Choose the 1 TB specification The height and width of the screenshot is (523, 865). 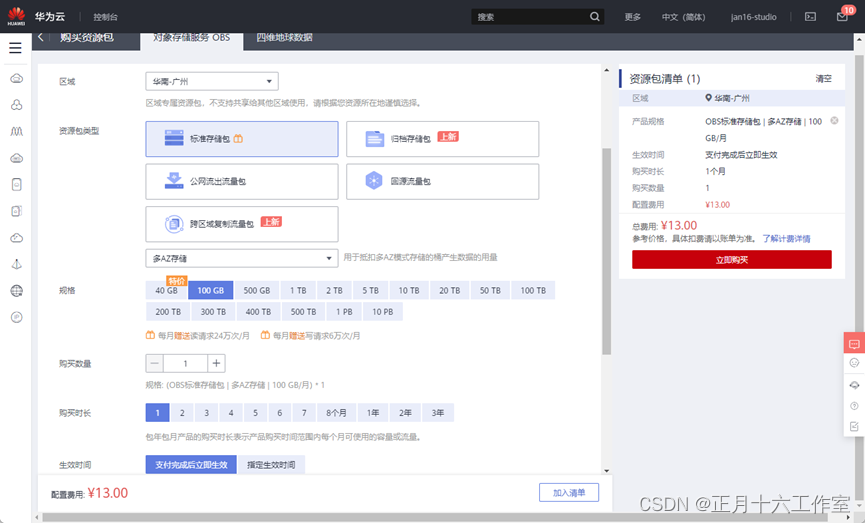298,290
